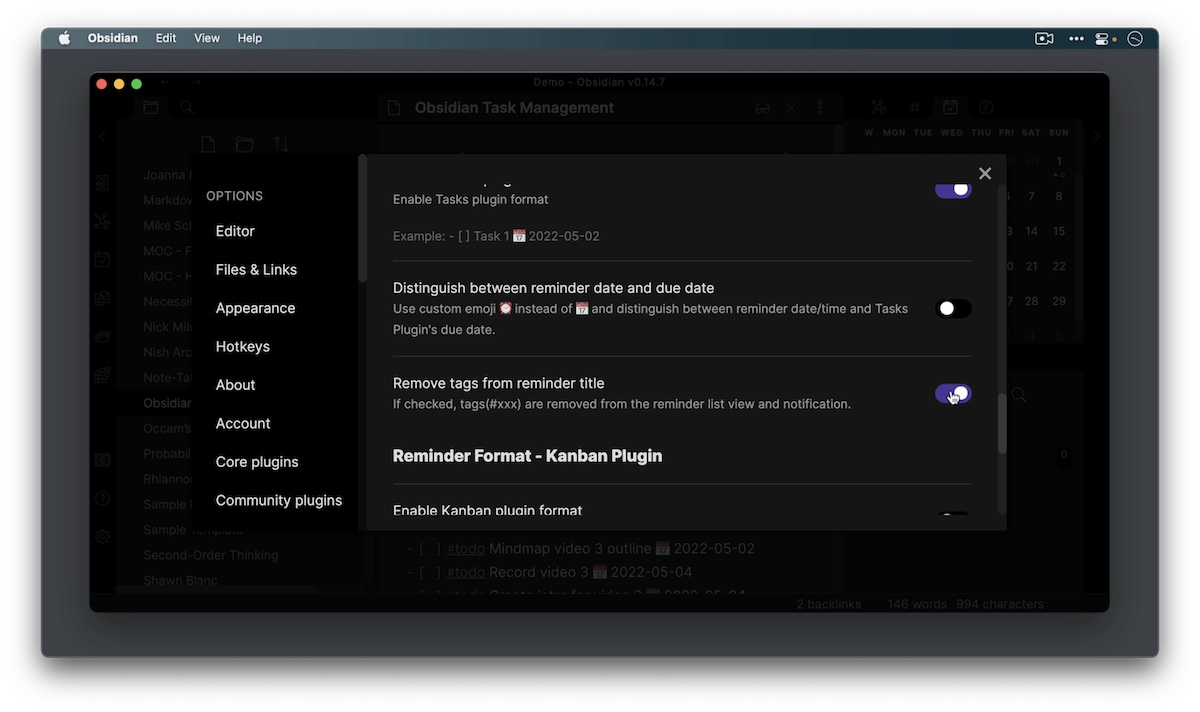This screenshot has width=1200, height=712.
Task: Open the file explorer tab icon
Action: tap(151, 107)
